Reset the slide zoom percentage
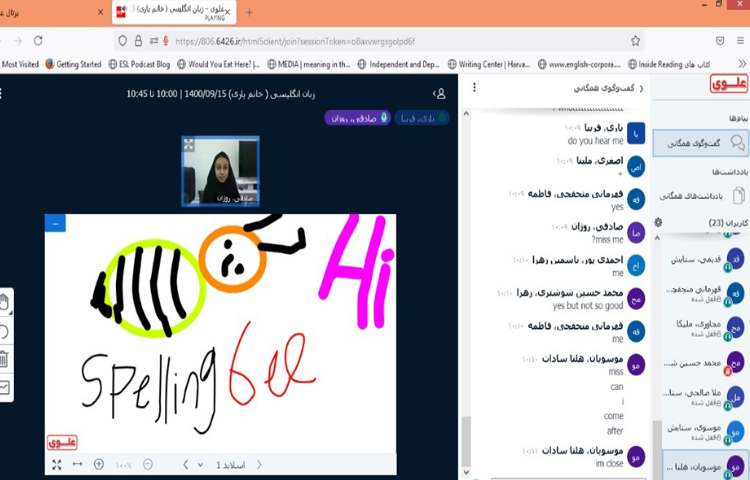Viewport: 750px width, 480px height. pyautogui.click(x=123, y=465)
